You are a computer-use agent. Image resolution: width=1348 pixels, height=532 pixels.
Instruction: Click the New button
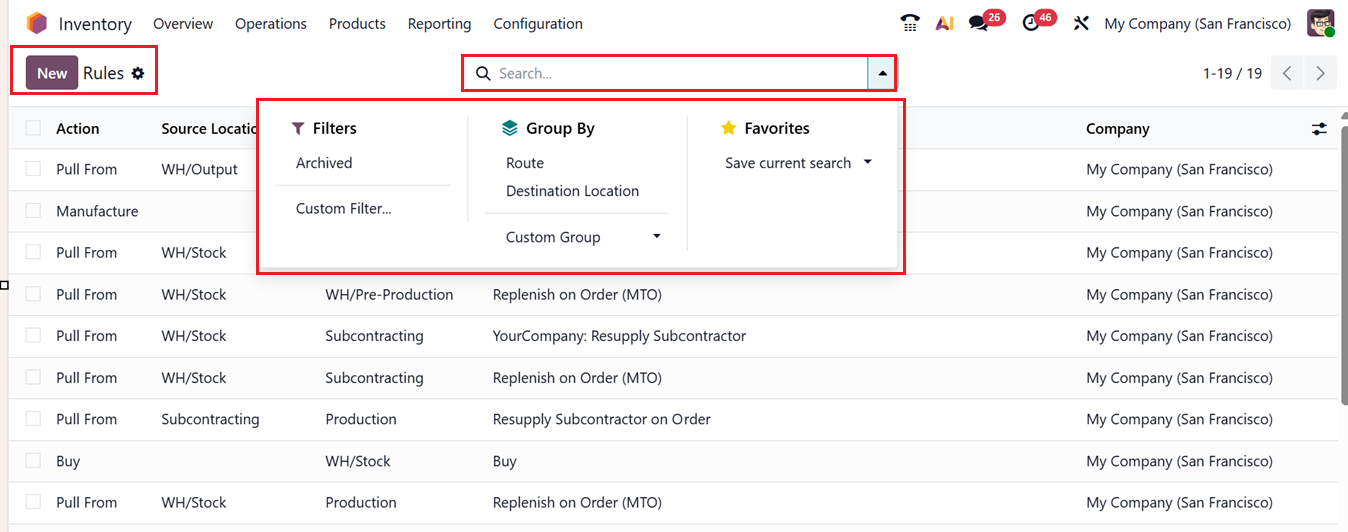pos(52,73)
